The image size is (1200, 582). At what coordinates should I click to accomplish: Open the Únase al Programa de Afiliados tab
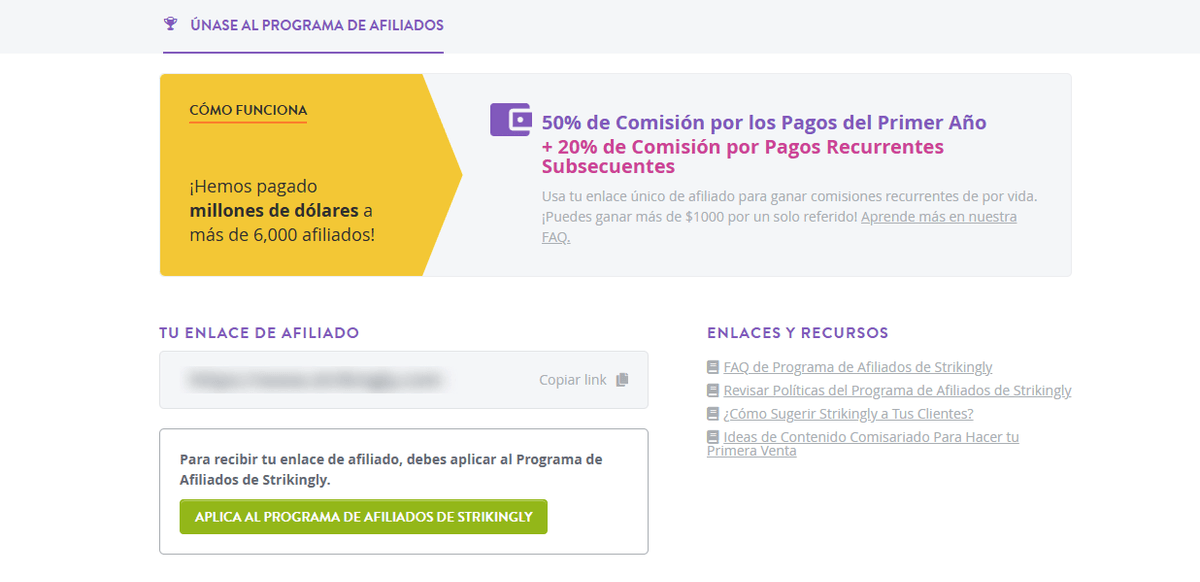303,26
